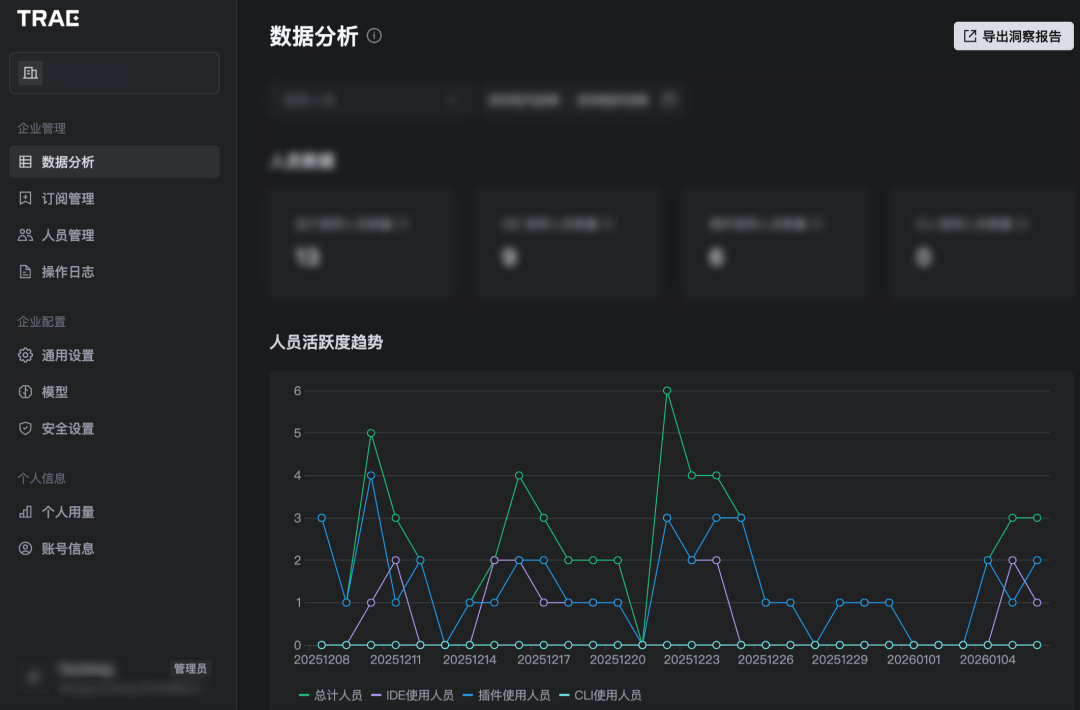Click 导出洞察报告 button

[1013, 36]
